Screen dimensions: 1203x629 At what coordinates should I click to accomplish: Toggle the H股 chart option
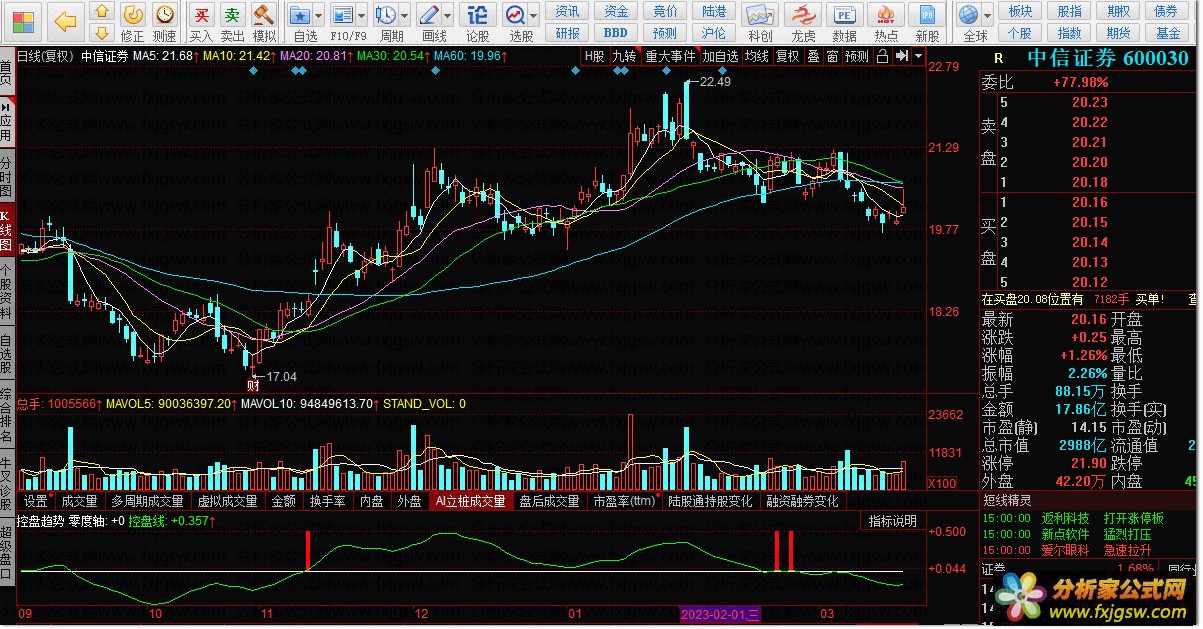595,56
